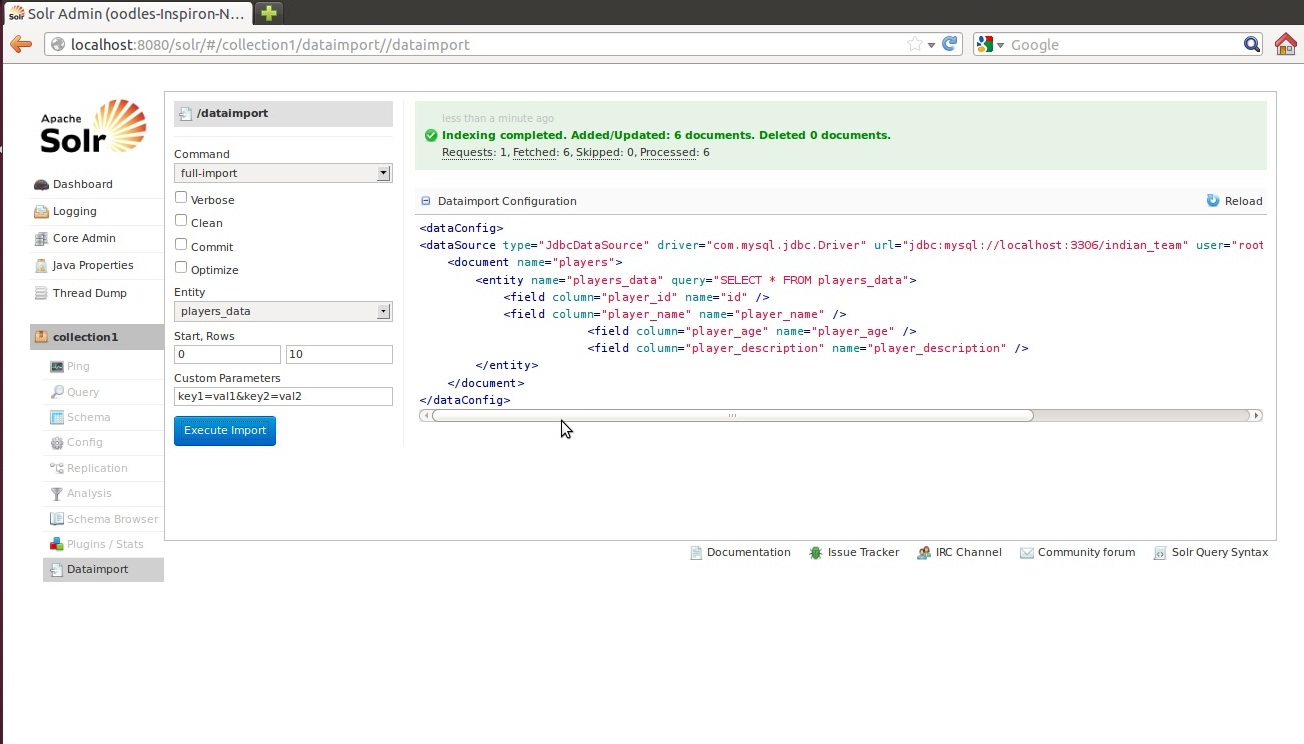Click the Schema icon in sidebar

[x=57, y=418]
